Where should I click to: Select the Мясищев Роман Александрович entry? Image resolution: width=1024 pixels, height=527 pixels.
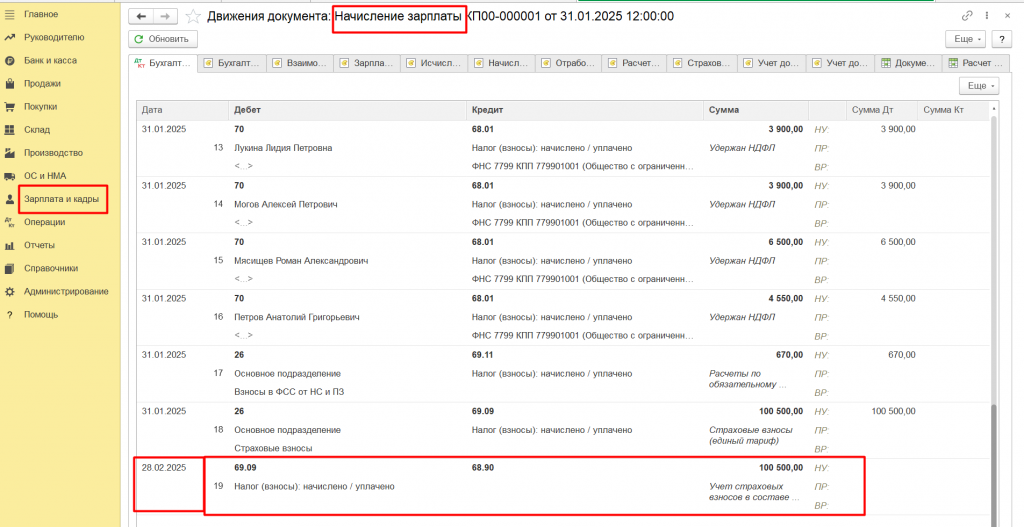301,261
